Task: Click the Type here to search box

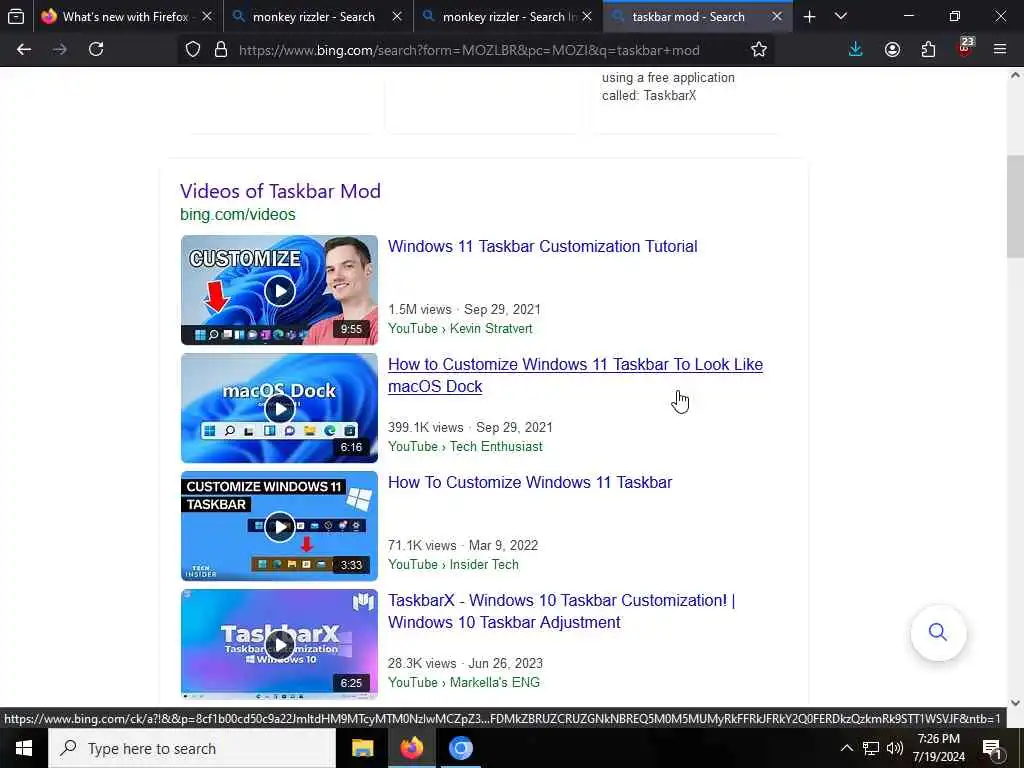Action: tap(192, 748)
